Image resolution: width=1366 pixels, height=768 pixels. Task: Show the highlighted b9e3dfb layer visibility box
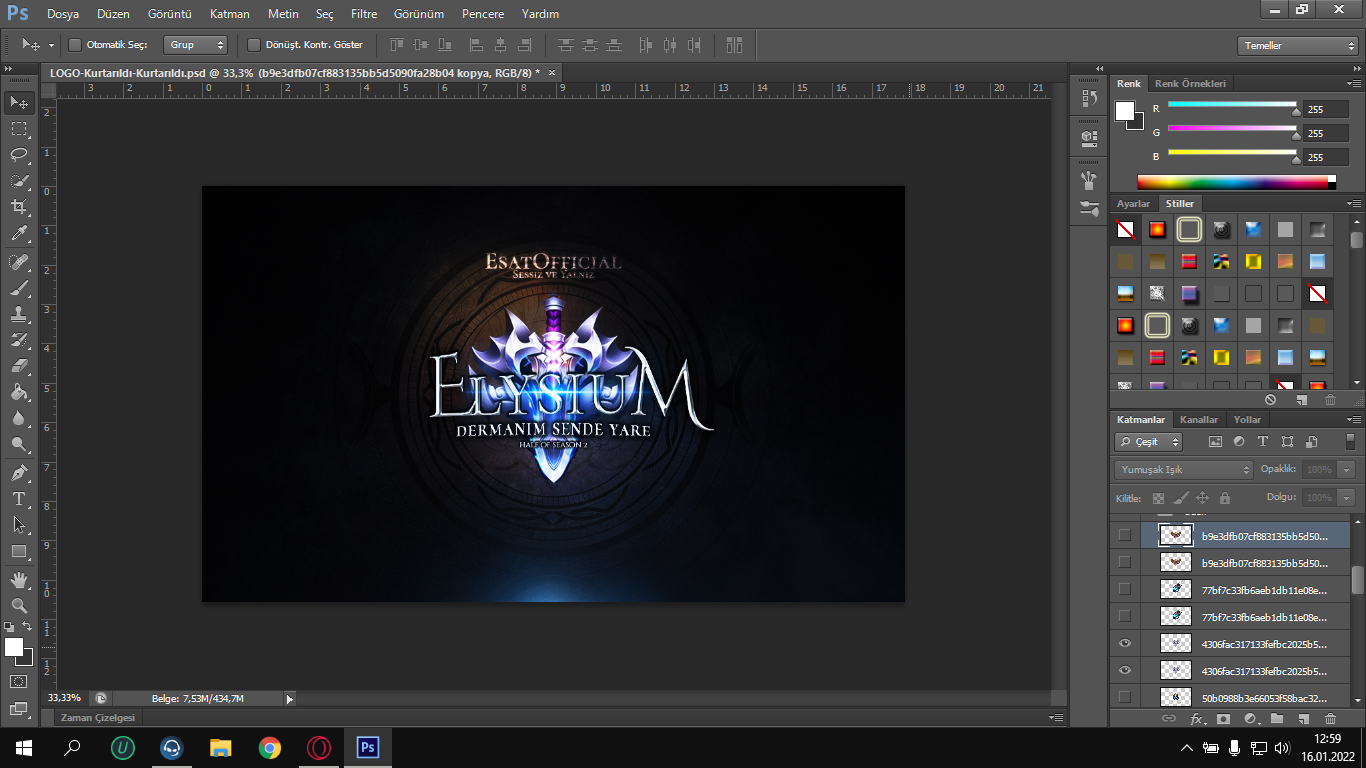(1125, 535)
